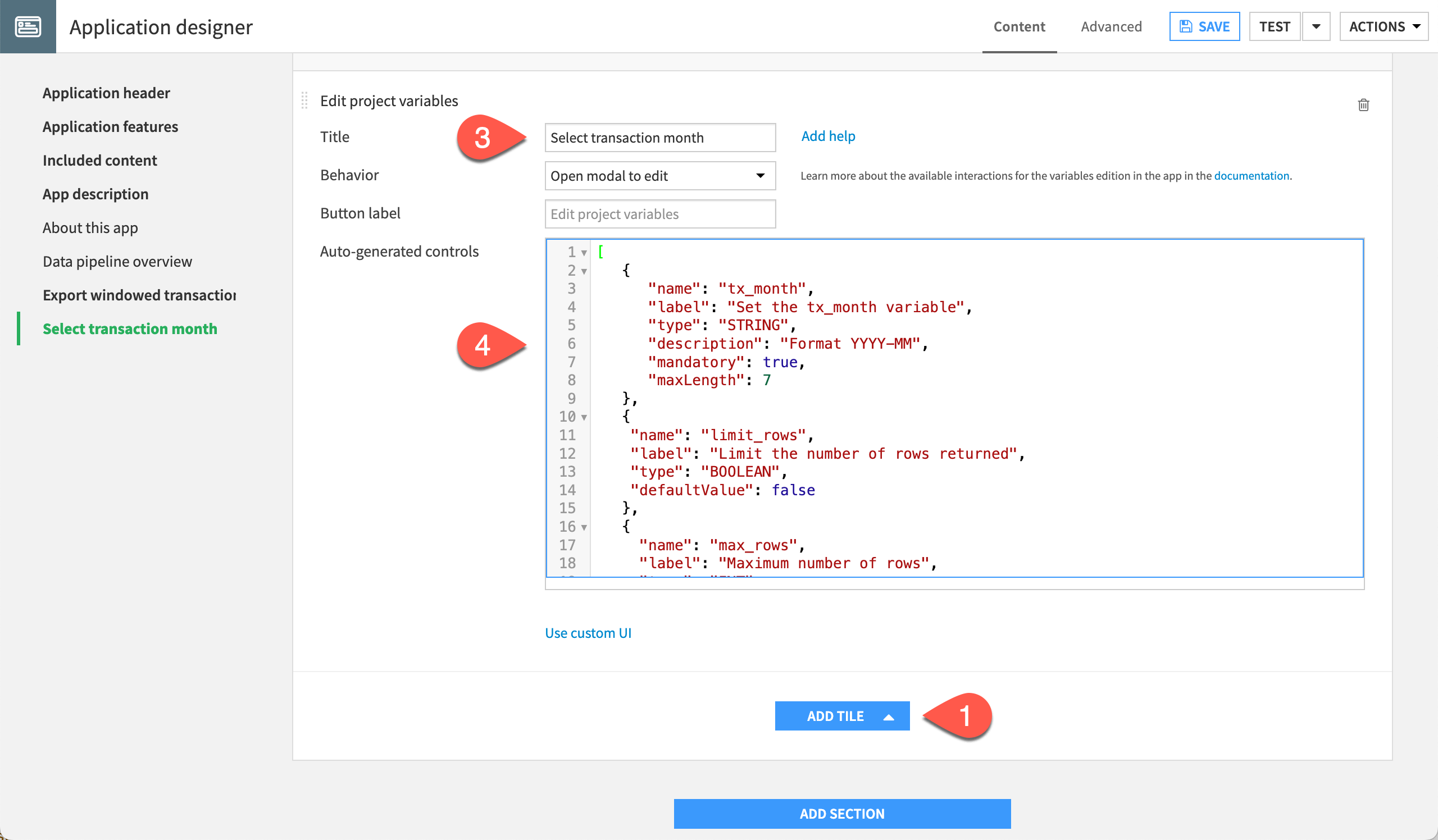Fold the JSON block at line 10
The height and width of the screenshot is (840, 1438).
point(584,417)
